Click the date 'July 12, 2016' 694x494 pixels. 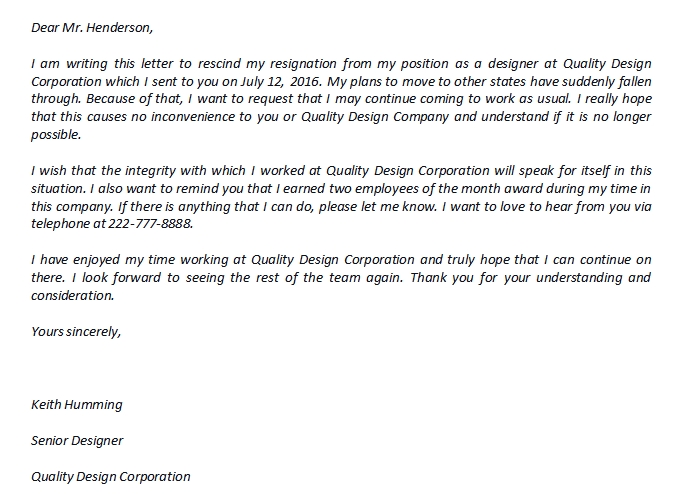289,79
